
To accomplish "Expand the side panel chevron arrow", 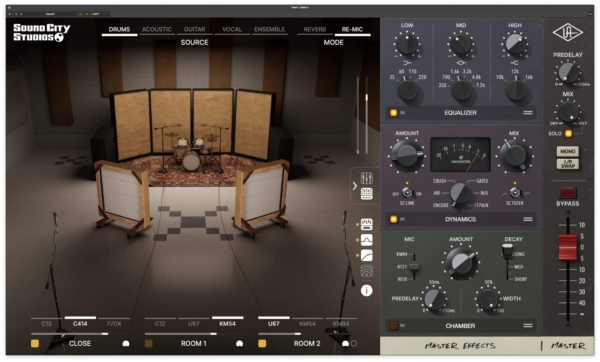I will (355, 186).
